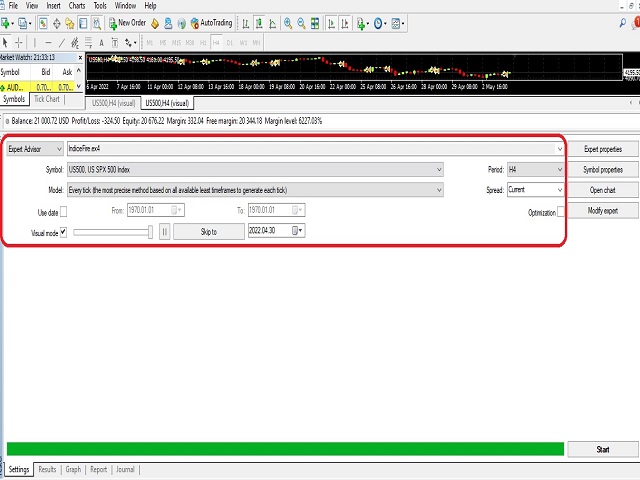Switch to the Graph tab
The image size is (640, 480).
coord(73,469)
